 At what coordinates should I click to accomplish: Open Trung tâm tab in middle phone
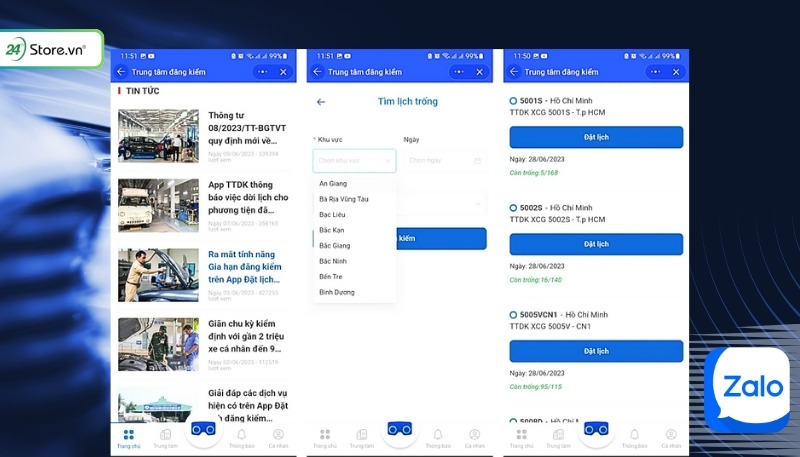point(362,439)
